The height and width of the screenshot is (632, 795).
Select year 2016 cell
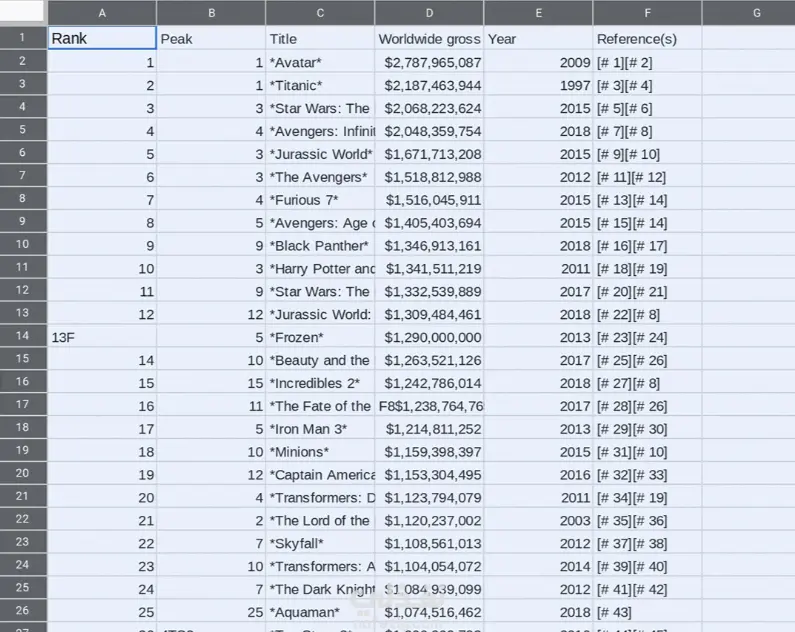coord(538,474)
